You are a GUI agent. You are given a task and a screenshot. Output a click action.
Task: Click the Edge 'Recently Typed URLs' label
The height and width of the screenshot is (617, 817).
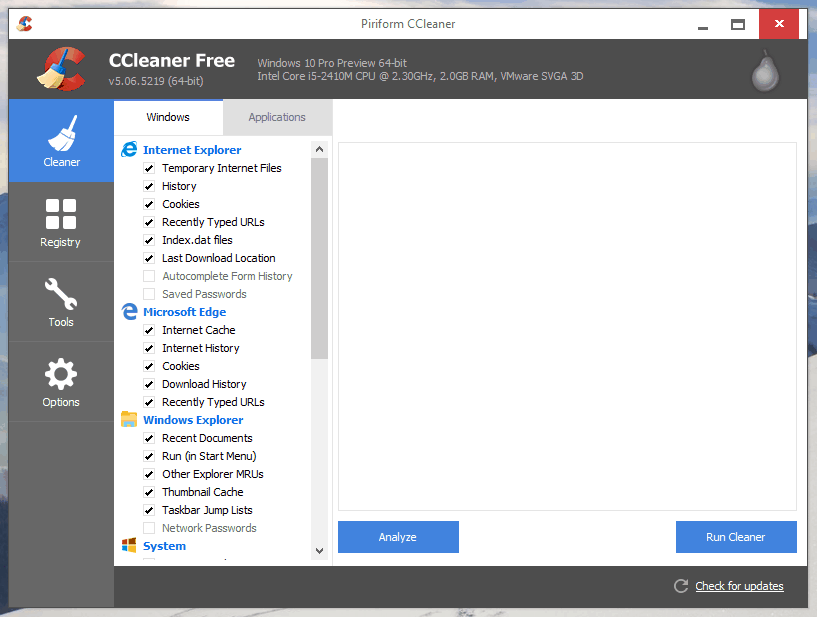tap(213, 402)
